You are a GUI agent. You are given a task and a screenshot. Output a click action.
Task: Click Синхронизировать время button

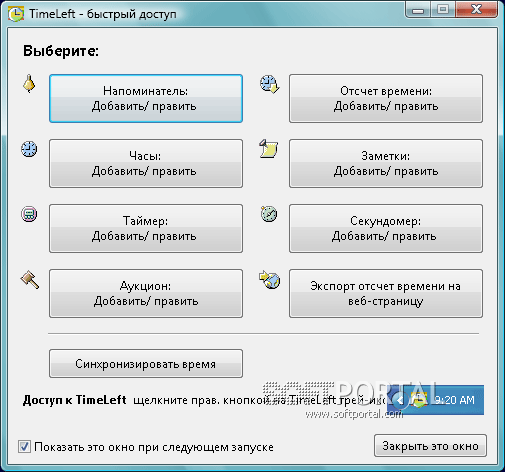[x=146, y=363]
